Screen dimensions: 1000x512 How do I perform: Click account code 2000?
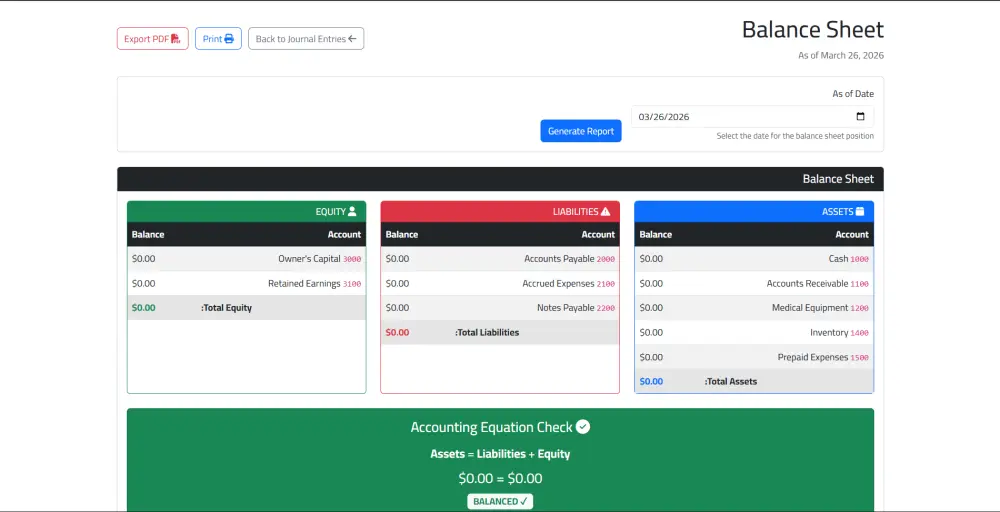606,260
